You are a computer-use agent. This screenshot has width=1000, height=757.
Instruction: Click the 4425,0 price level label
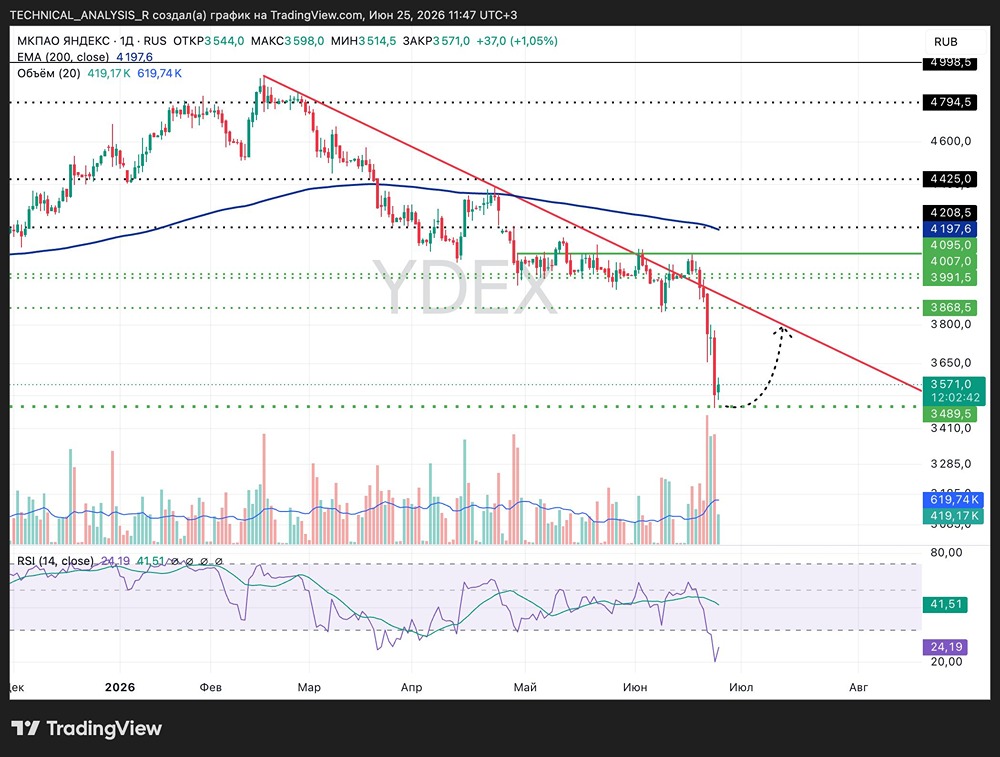point(950,179)
